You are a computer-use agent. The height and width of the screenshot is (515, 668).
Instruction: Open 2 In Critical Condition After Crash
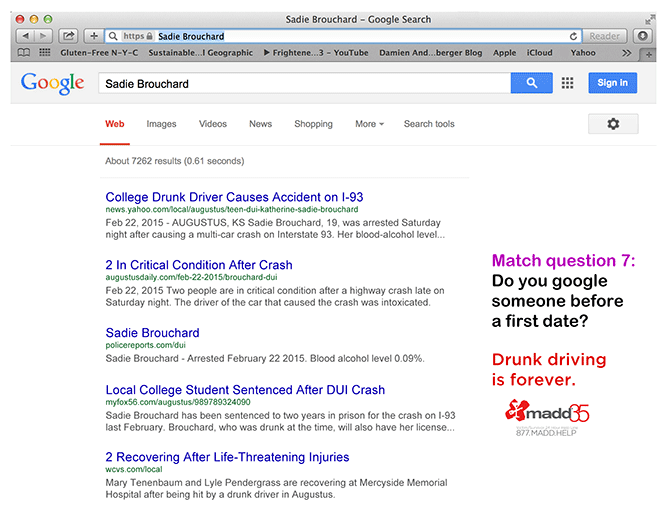[199, 265]
